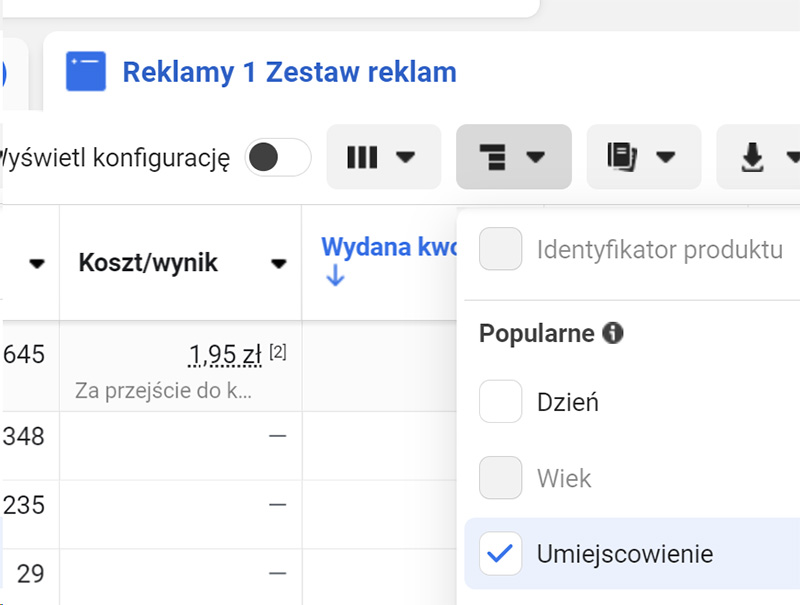Open the Reklamy 1 Zestaw reklam tab

289,72
